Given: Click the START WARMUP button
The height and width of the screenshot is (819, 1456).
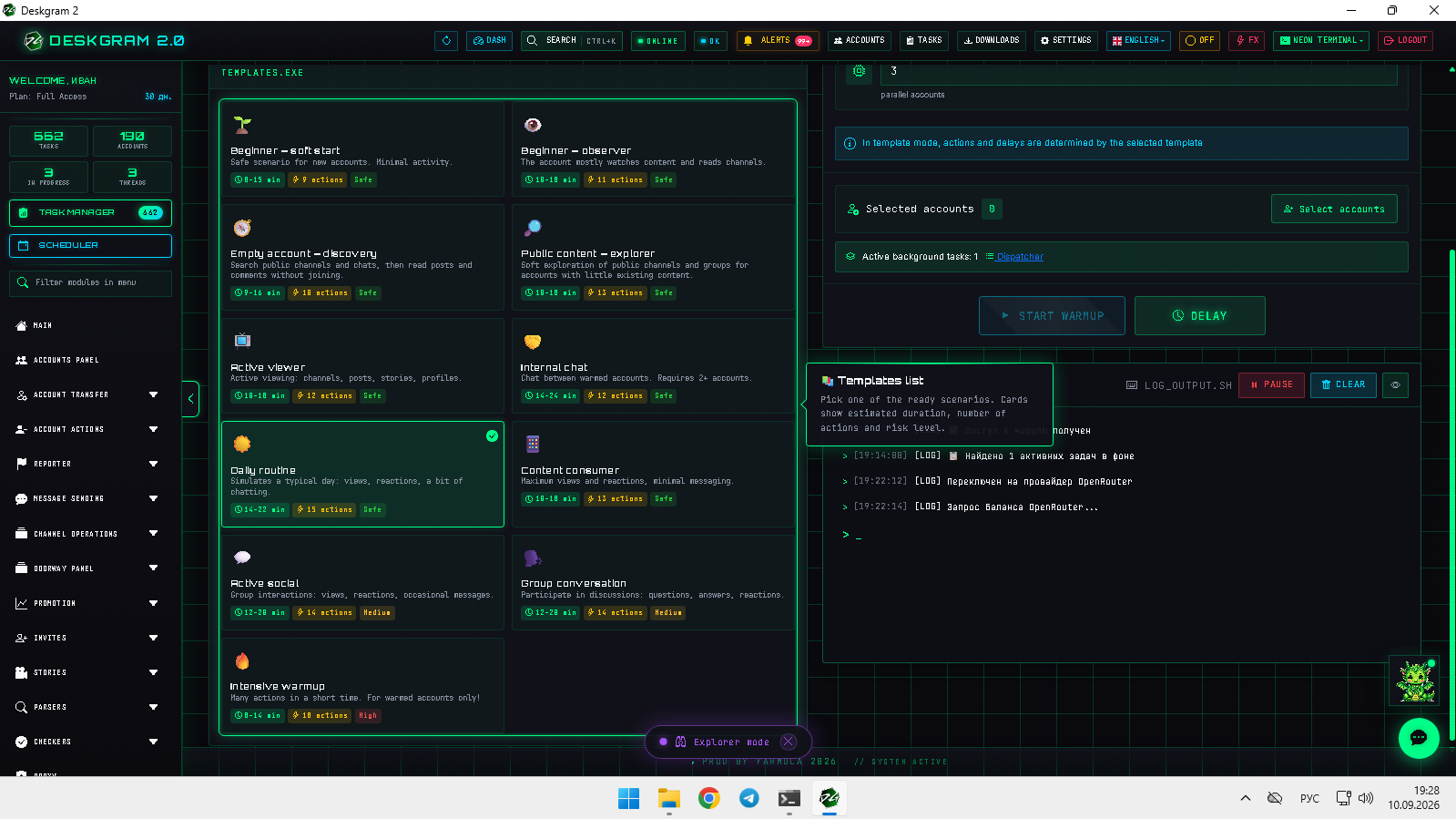Looking at the screenshot, I should click(x=1052, y=315).
